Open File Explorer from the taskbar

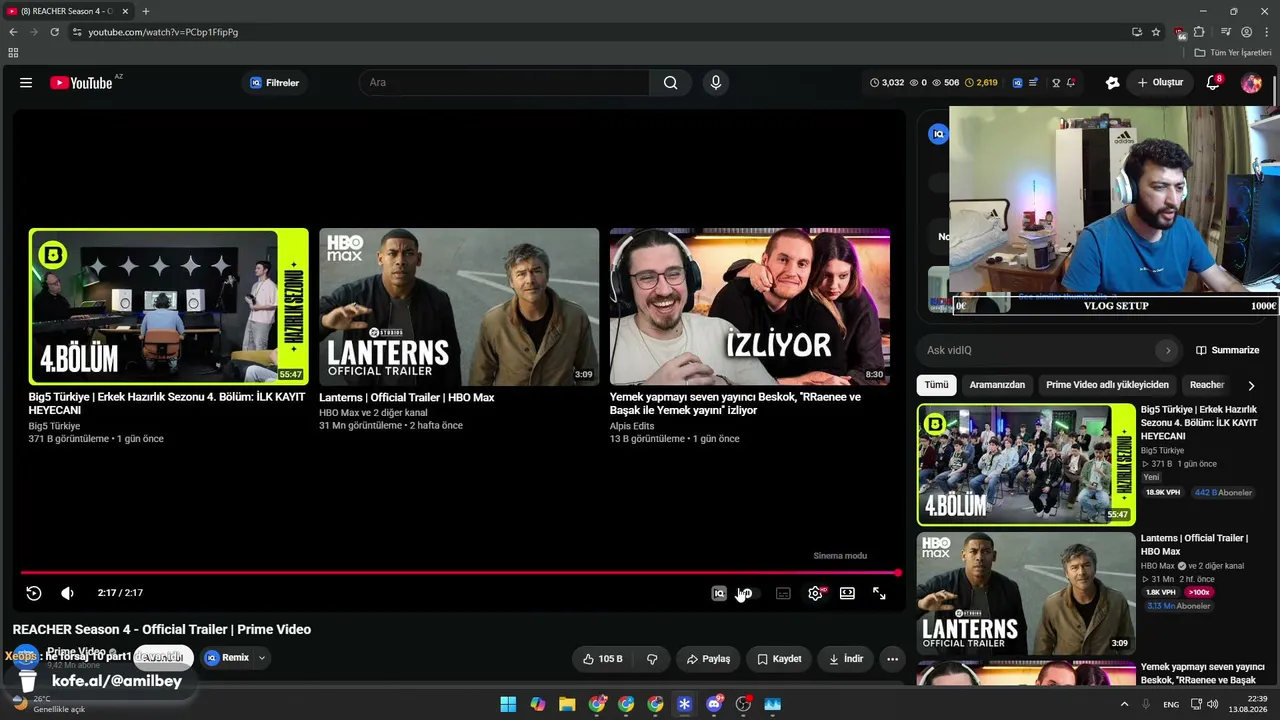[567, 704]
